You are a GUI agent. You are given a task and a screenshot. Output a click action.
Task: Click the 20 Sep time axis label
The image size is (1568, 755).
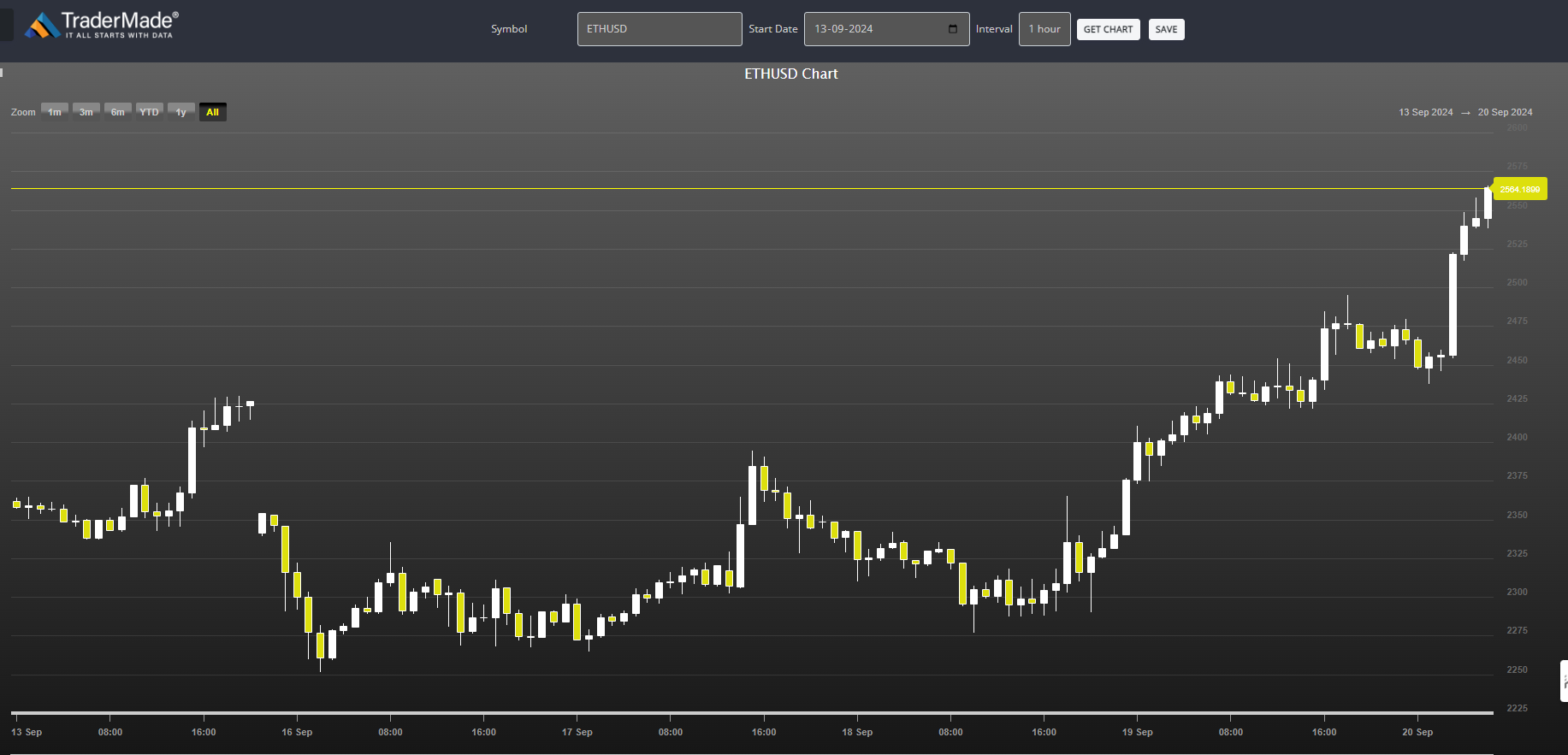coord(1417,732)
